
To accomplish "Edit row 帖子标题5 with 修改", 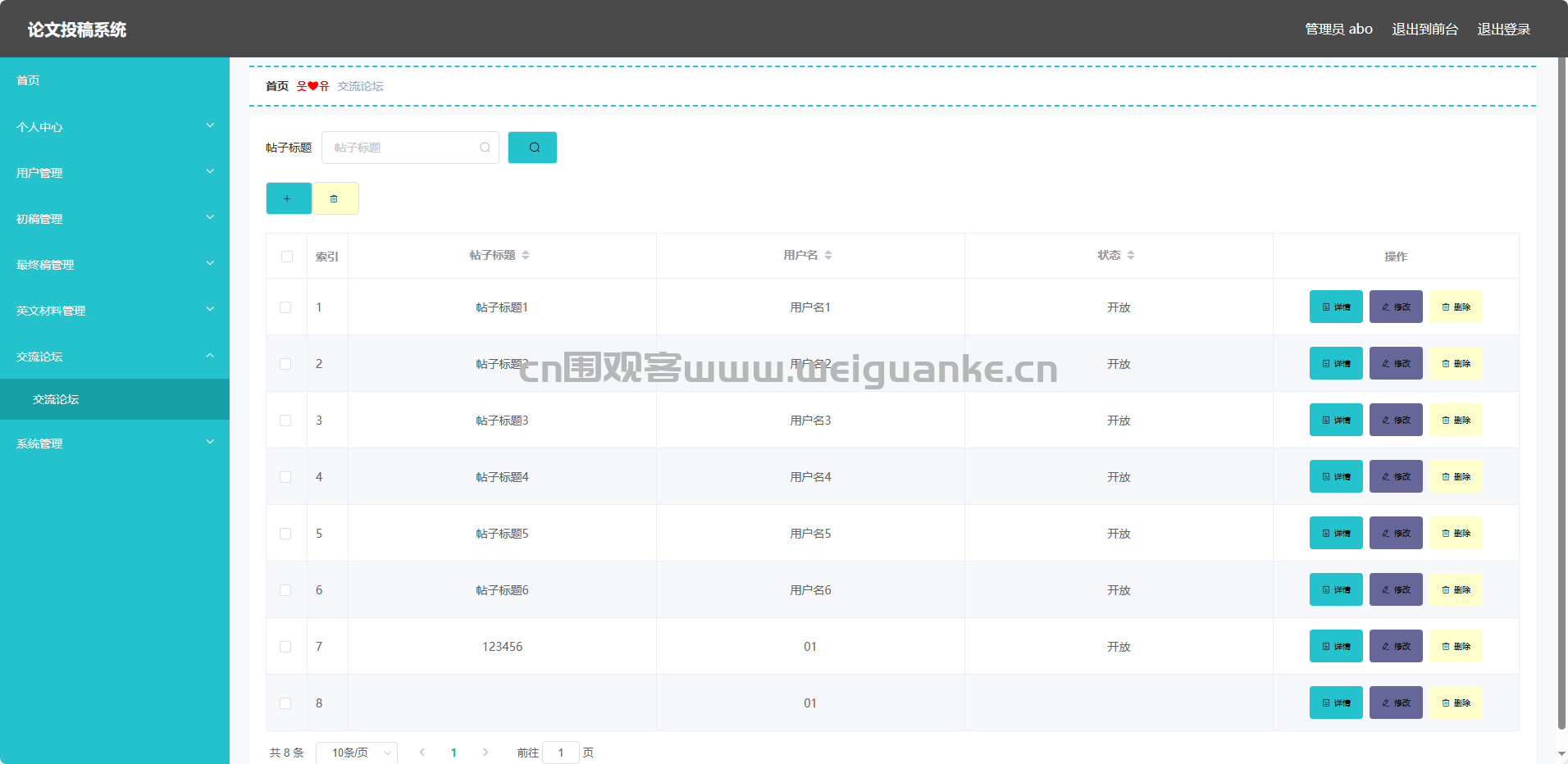I will pyautogui.click(x=1396, y=533).
